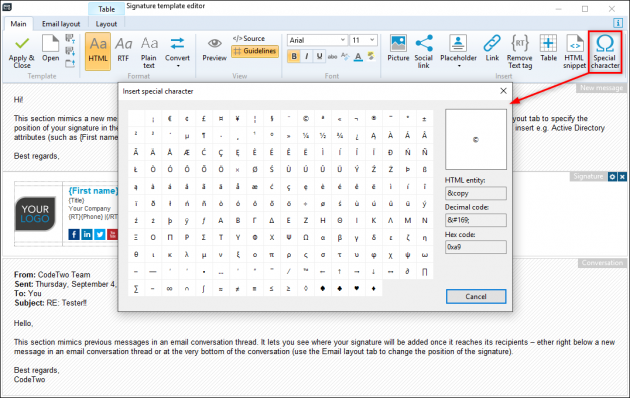Select the Greek capital Omega Ω character

[306, 237]
